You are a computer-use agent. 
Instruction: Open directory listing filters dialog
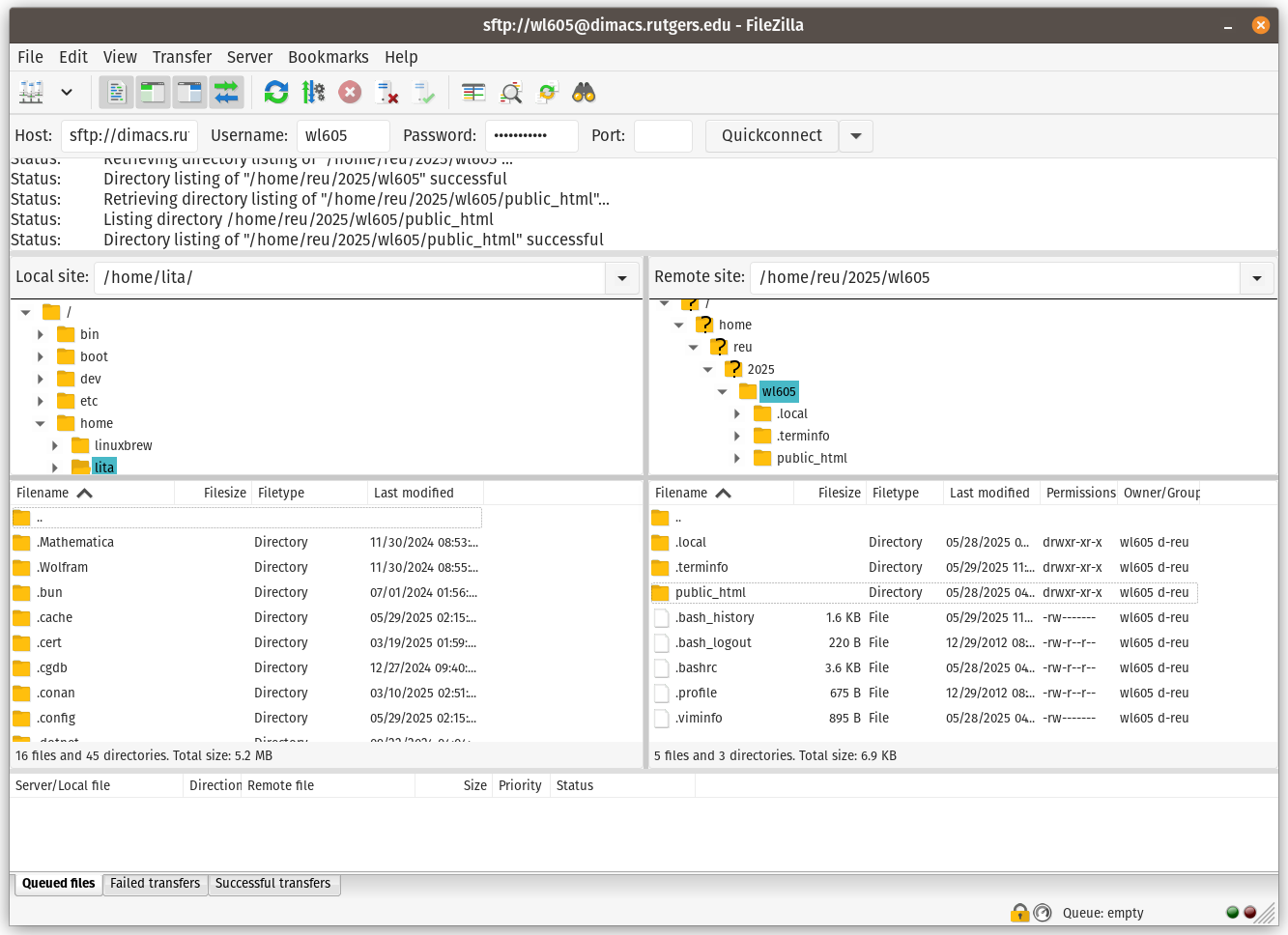[473, 93]
